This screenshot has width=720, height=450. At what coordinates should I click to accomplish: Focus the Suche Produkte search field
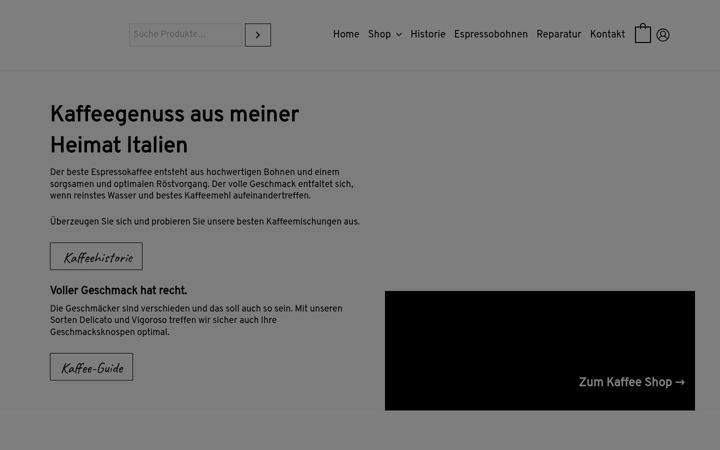point(185,35)
